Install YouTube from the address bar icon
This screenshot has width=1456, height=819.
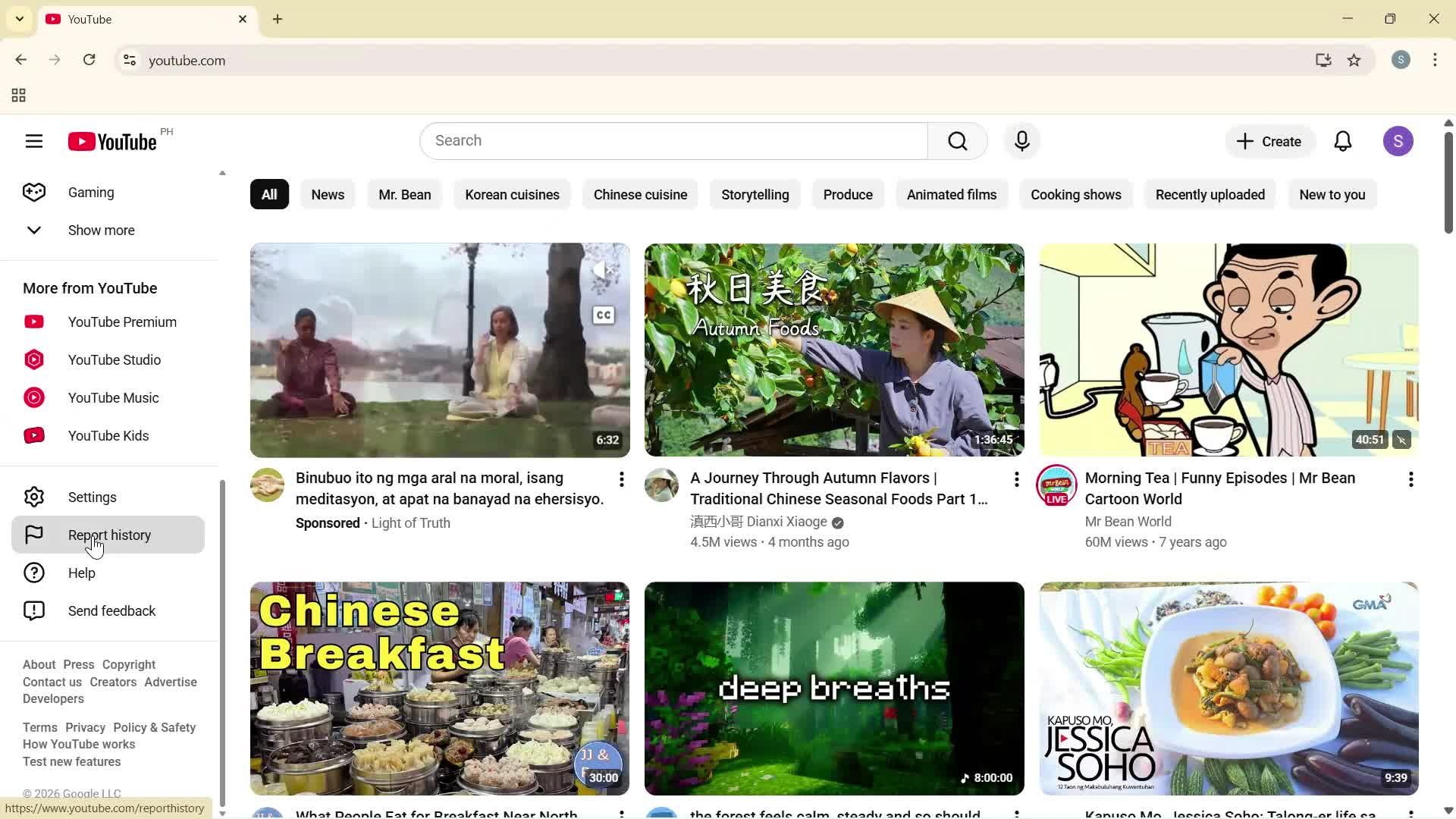[1323, 60]
